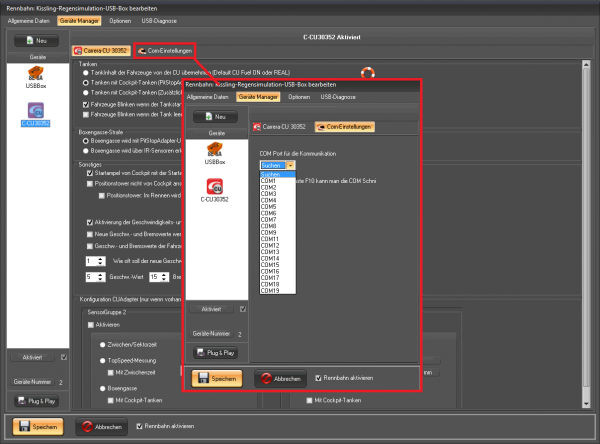The width and height of the screenshot is (600, 444).
Task: Open the Optionen tab in the background window
Action: pos(120,21)
